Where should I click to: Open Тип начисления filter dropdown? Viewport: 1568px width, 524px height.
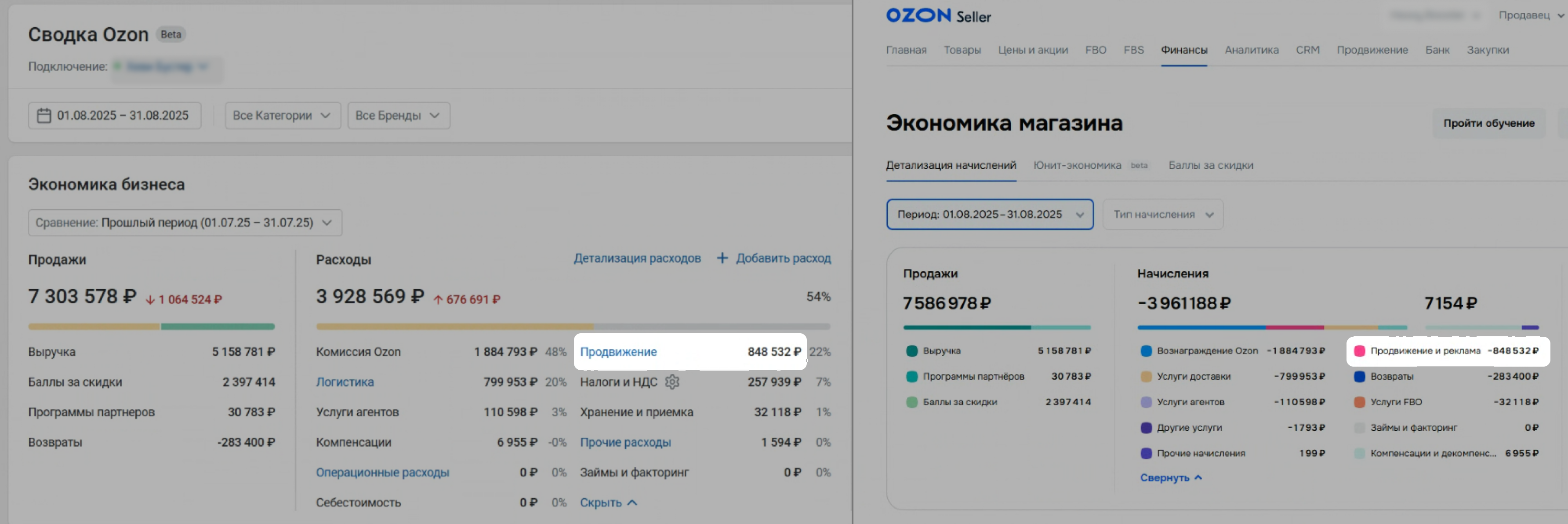click(1162, 214)
